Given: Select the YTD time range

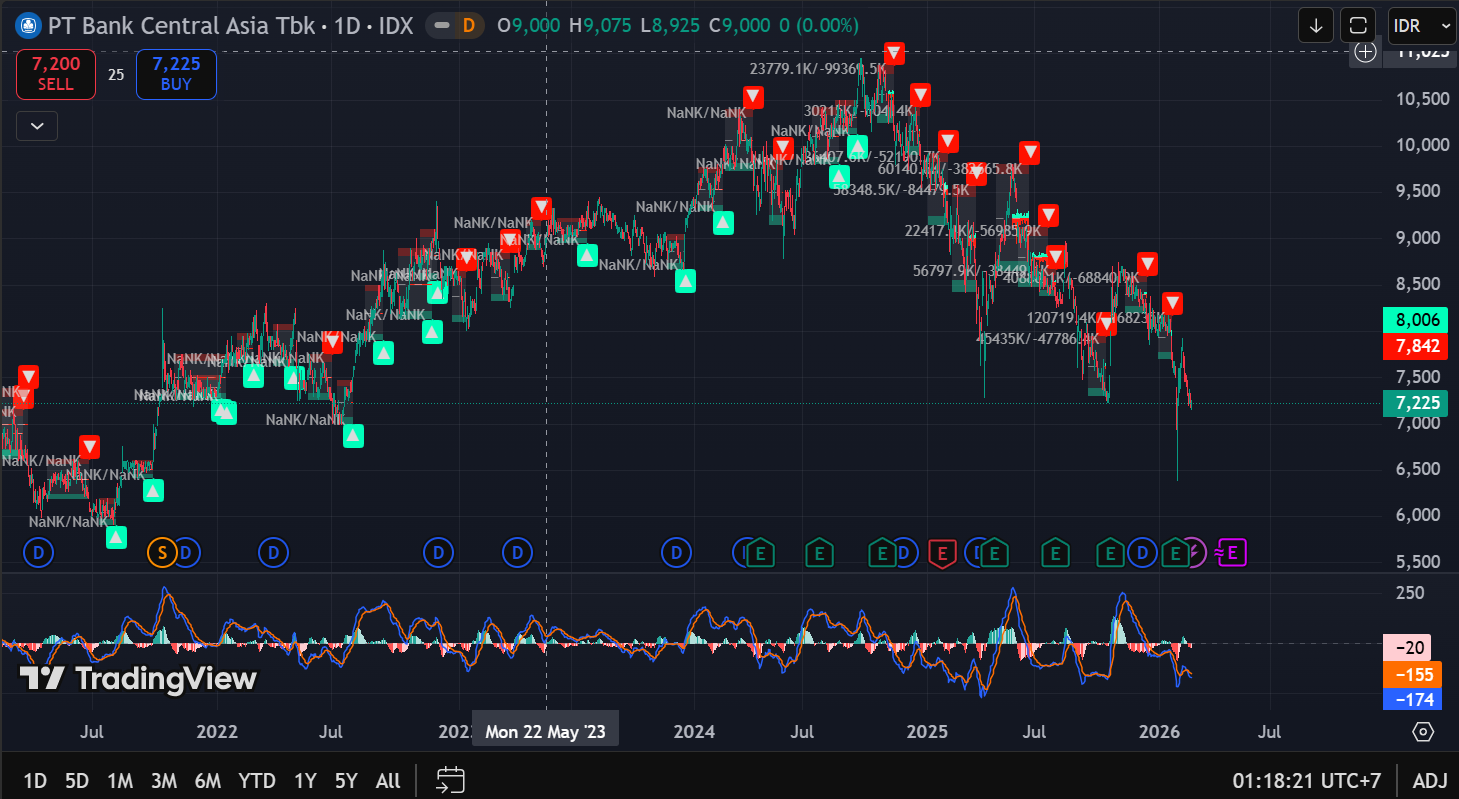Looking at the screenshot, I should [257, 781].
